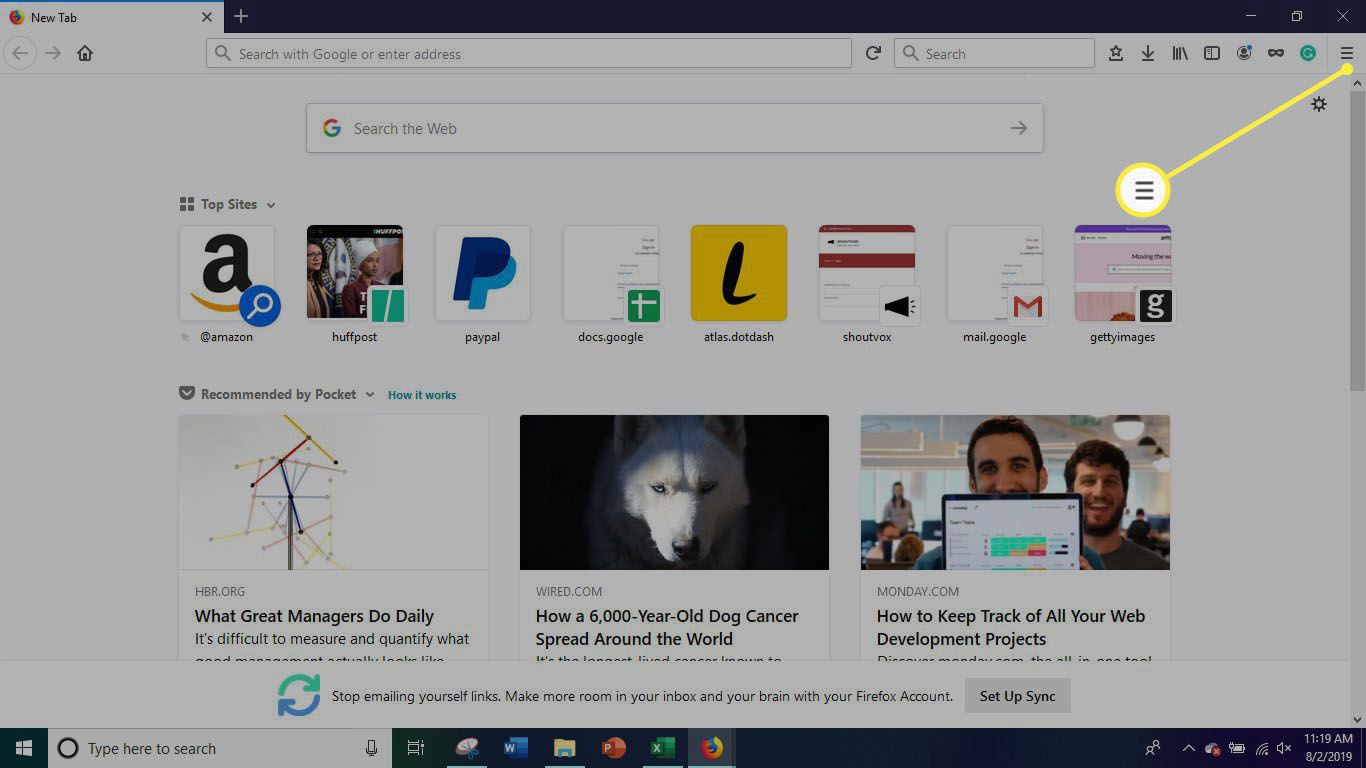Open the docs.google top site tile
The height and width of the screenshot is (768, 1366).
pyautogui.click(x=611, y=273)
